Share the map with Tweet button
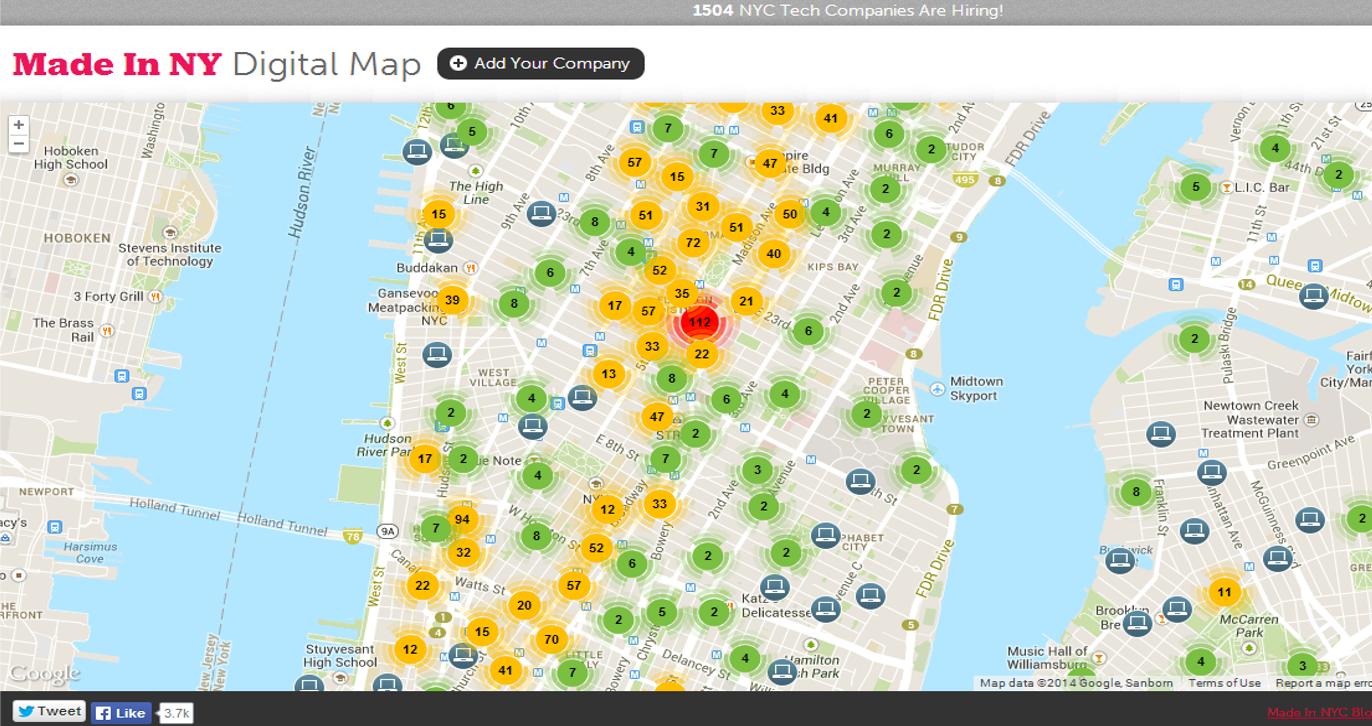The image size is (1372, 726). pos(49,712)
